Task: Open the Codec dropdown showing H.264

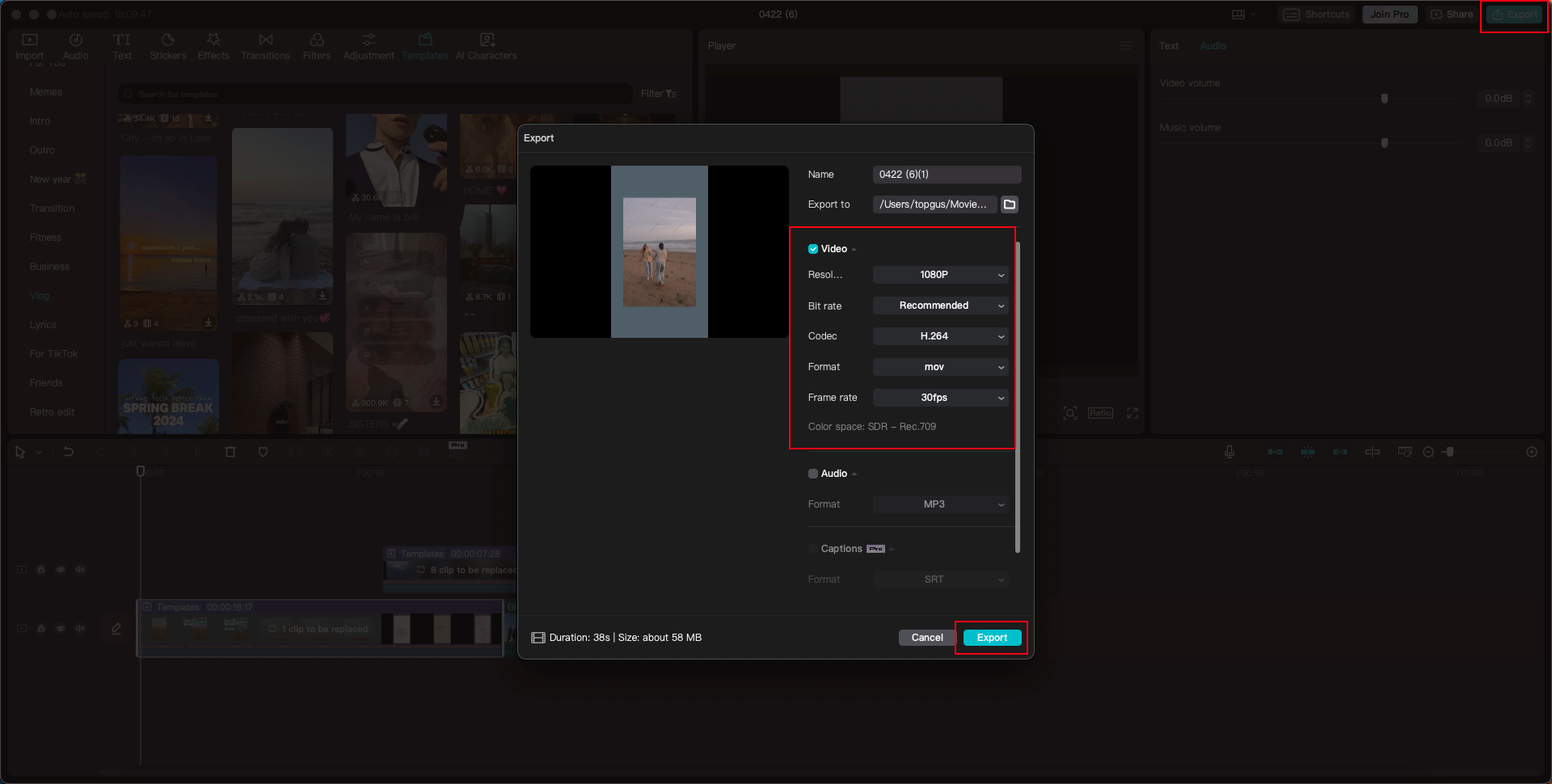Action: [940, 336]
